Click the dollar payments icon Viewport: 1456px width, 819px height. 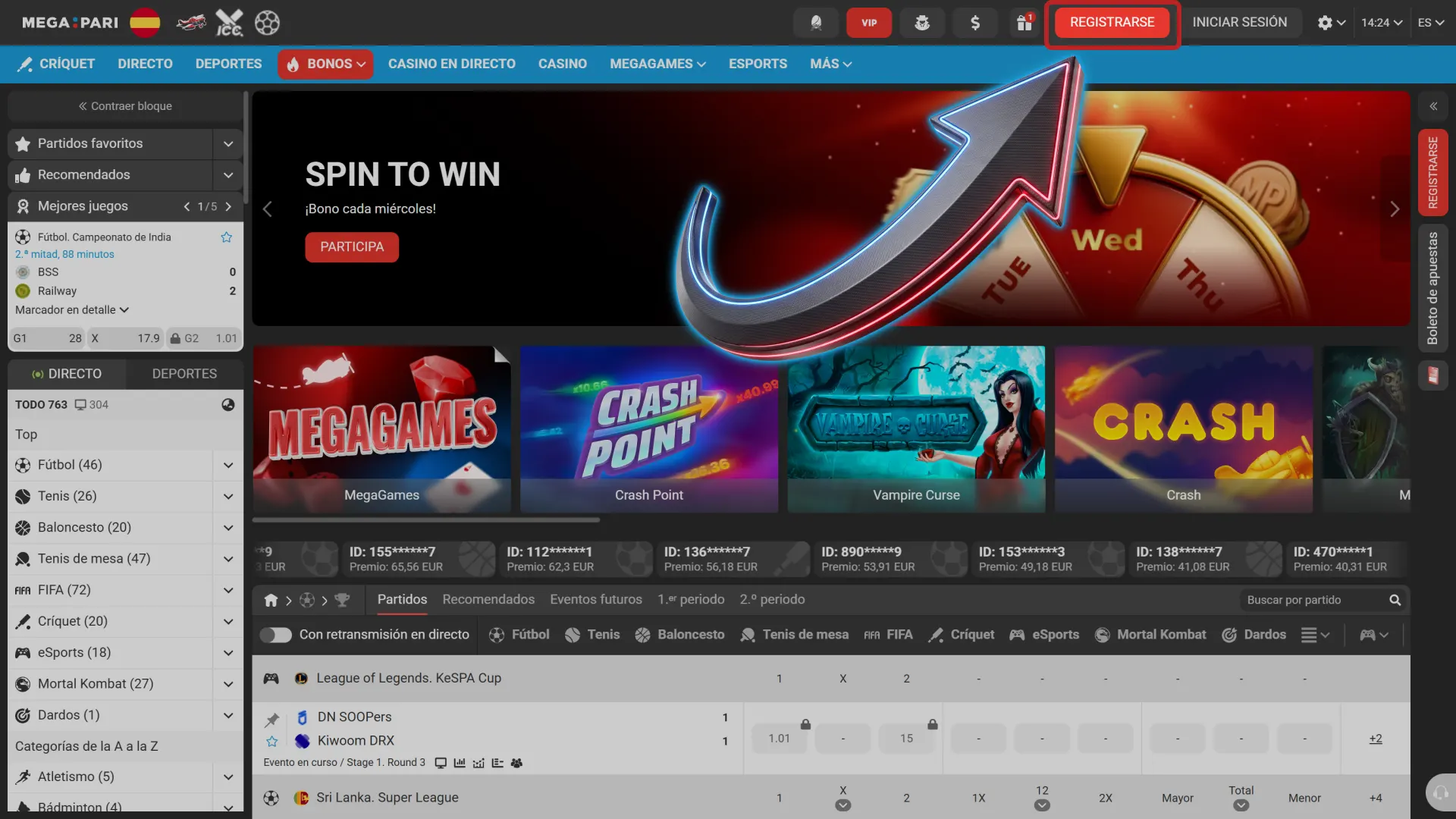tap(975, 23)
